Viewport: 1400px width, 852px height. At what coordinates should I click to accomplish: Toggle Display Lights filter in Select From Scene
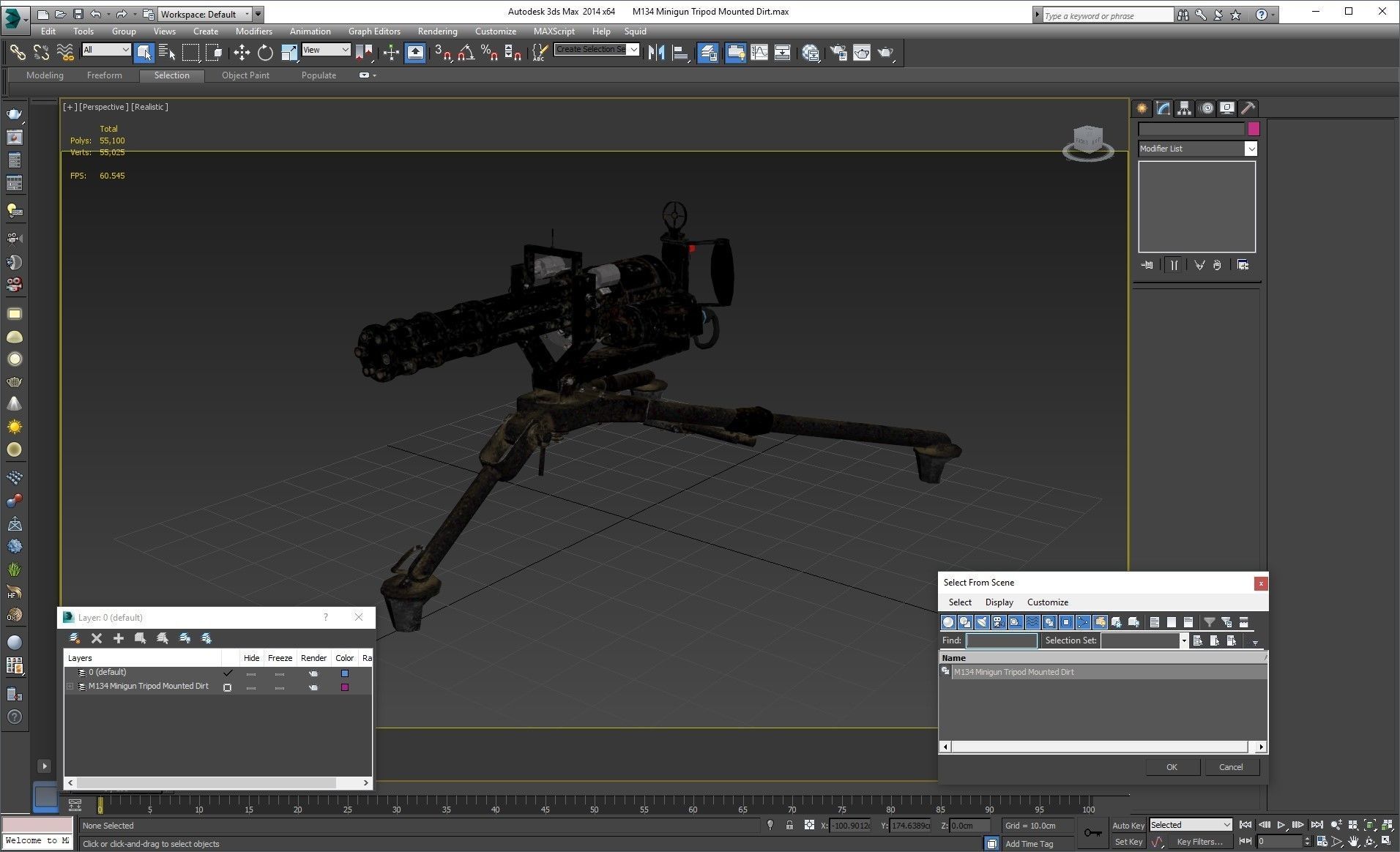[982, 622]
